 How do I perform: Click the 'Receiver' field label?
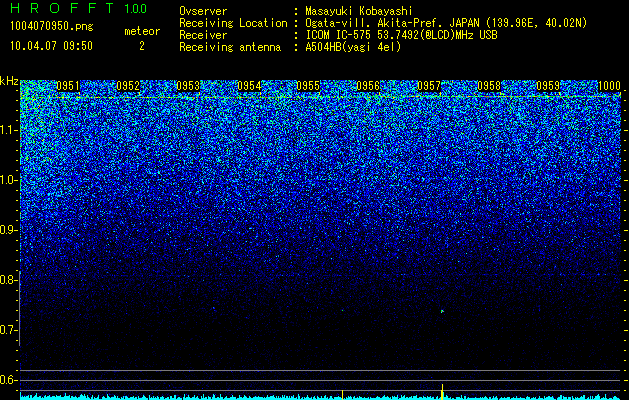click(x=203, y=35)
